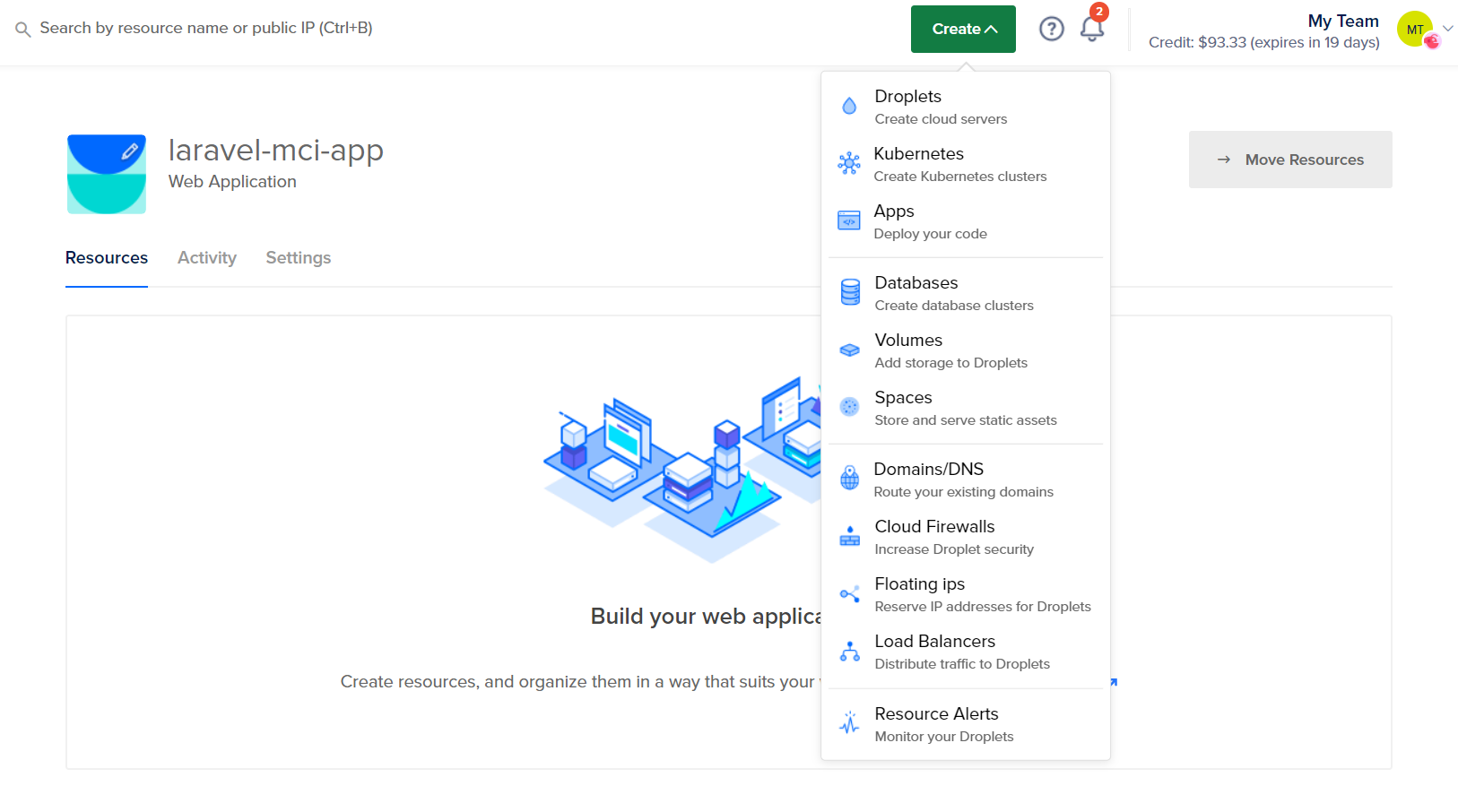Viewport: 1458px width, 812px height.
Task: Click the Build your web application heading
Action: (706, 617)
